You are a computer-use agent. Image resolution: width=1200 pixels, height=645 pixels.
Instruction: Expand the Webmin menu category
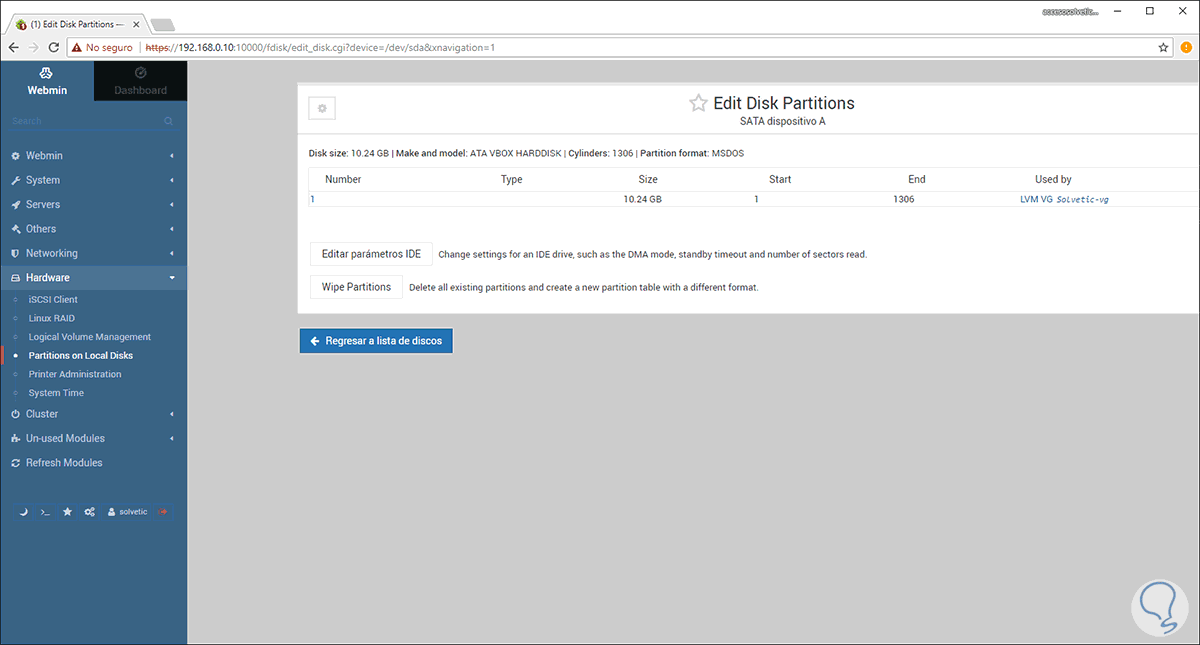(x=93, y=156)
